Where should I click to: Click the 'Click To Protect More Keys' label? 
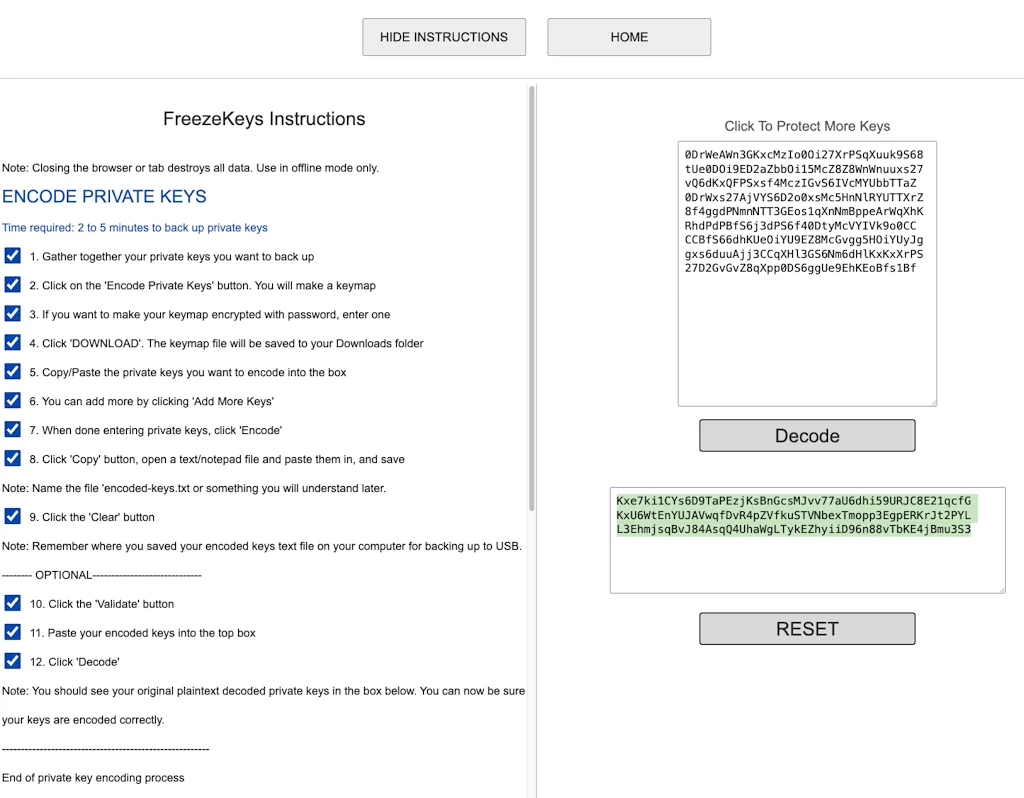[807, 126]
